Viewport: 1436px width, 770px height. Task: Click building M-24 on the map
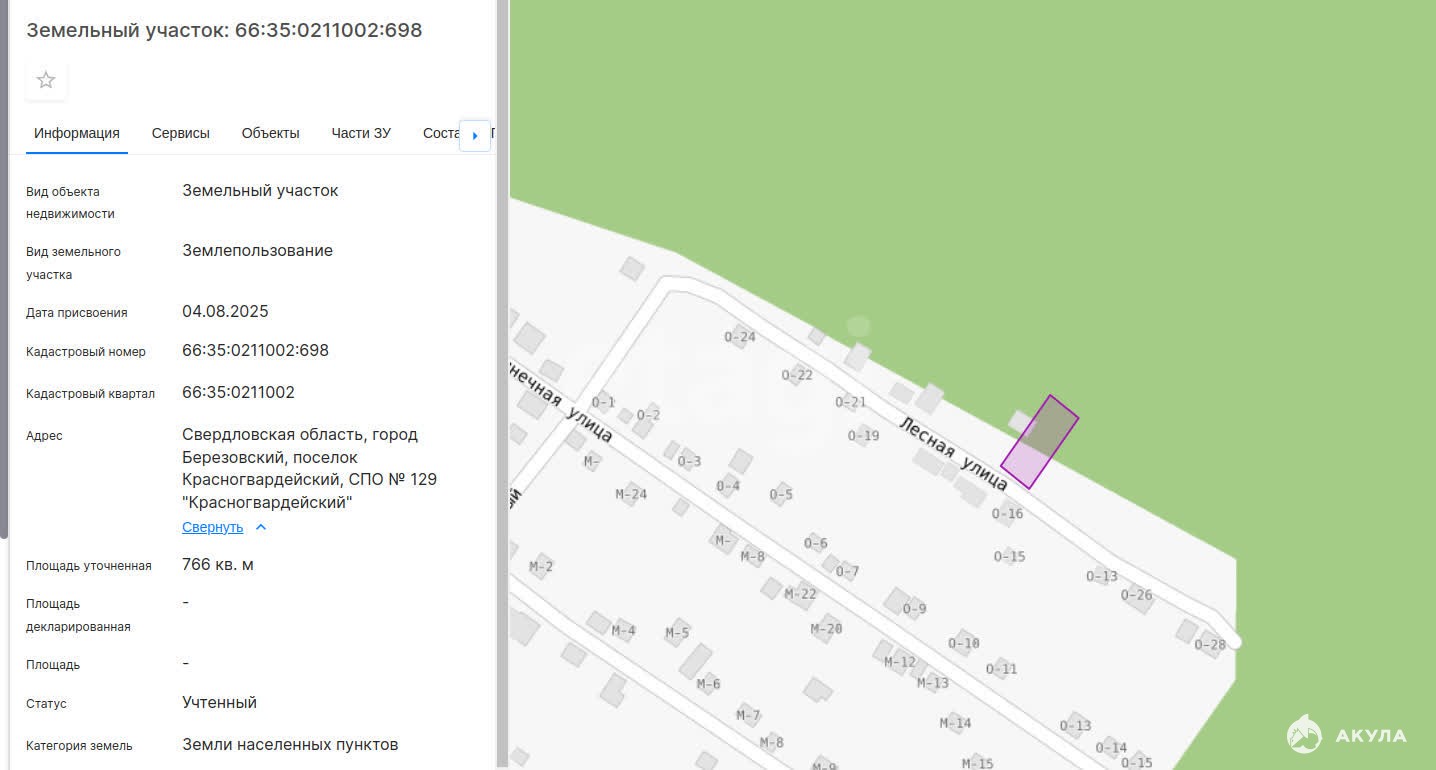click(631, 493)
